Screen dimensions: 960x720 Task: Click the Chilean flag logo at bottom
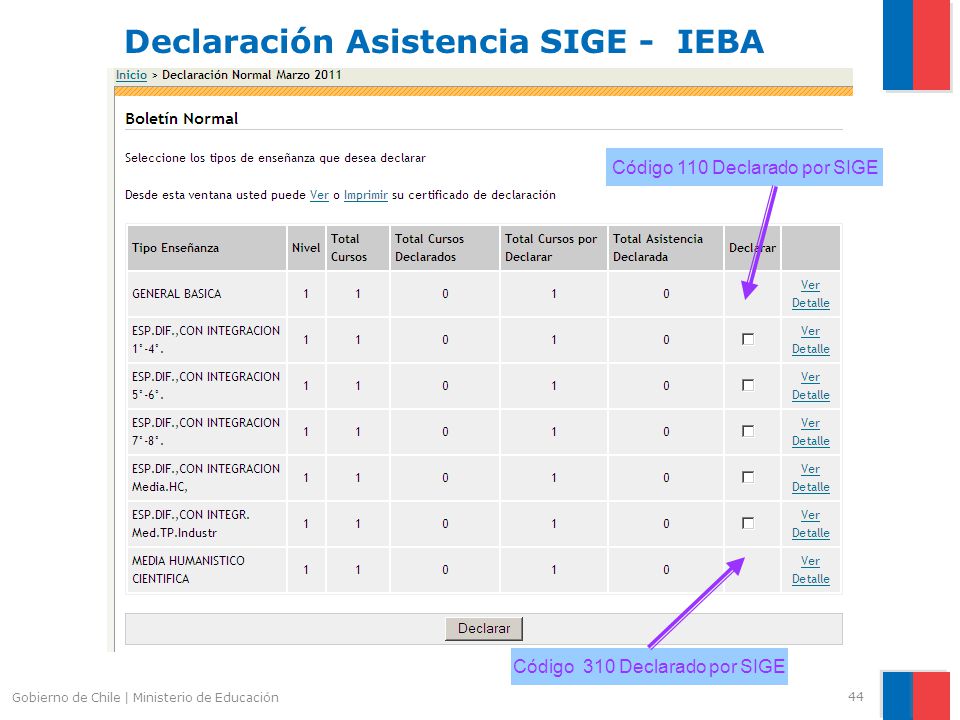tap(917, 696)
